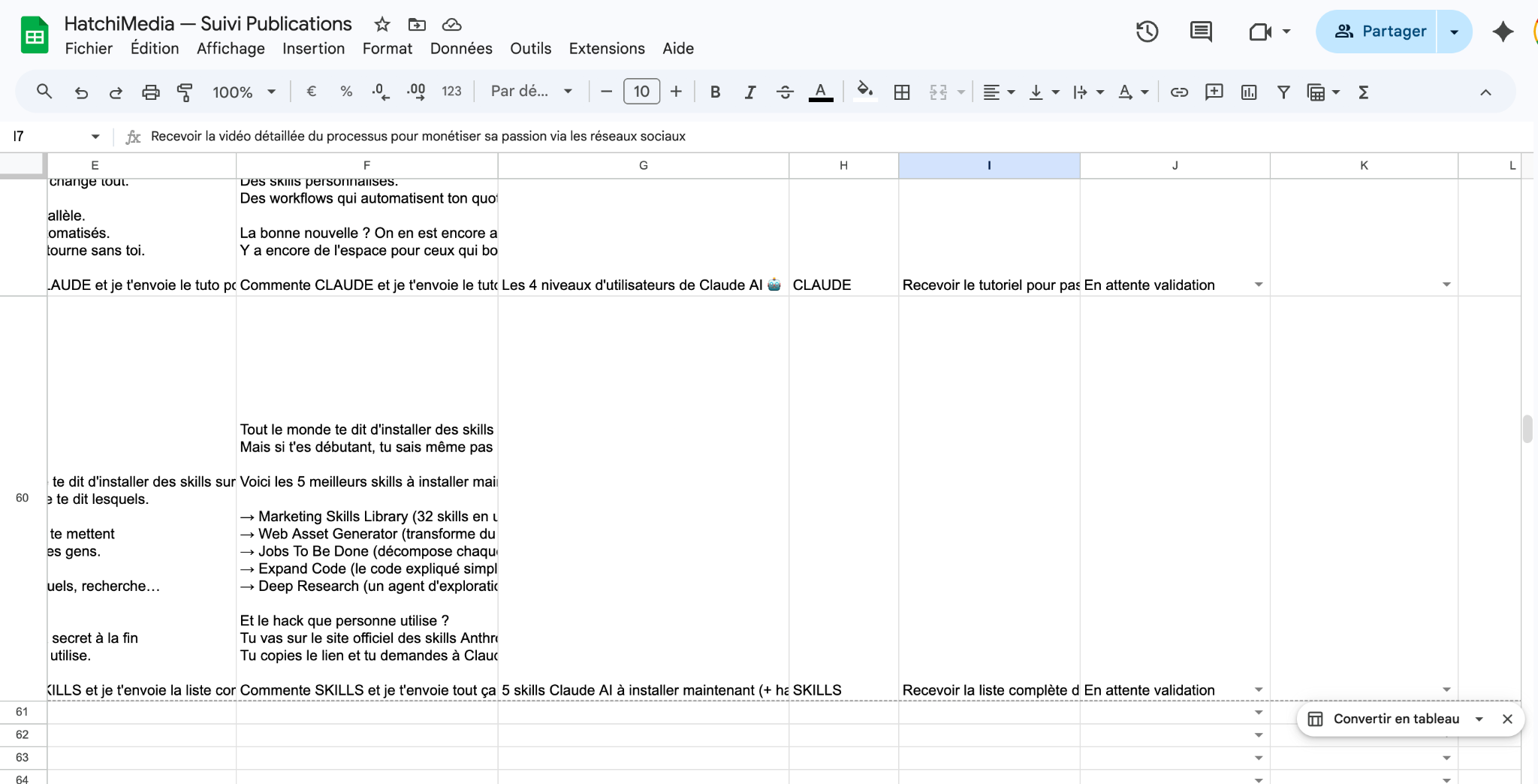Screen dimensions: 1538x784
Task: Open the fill color picker
Action: click(865, 92)
